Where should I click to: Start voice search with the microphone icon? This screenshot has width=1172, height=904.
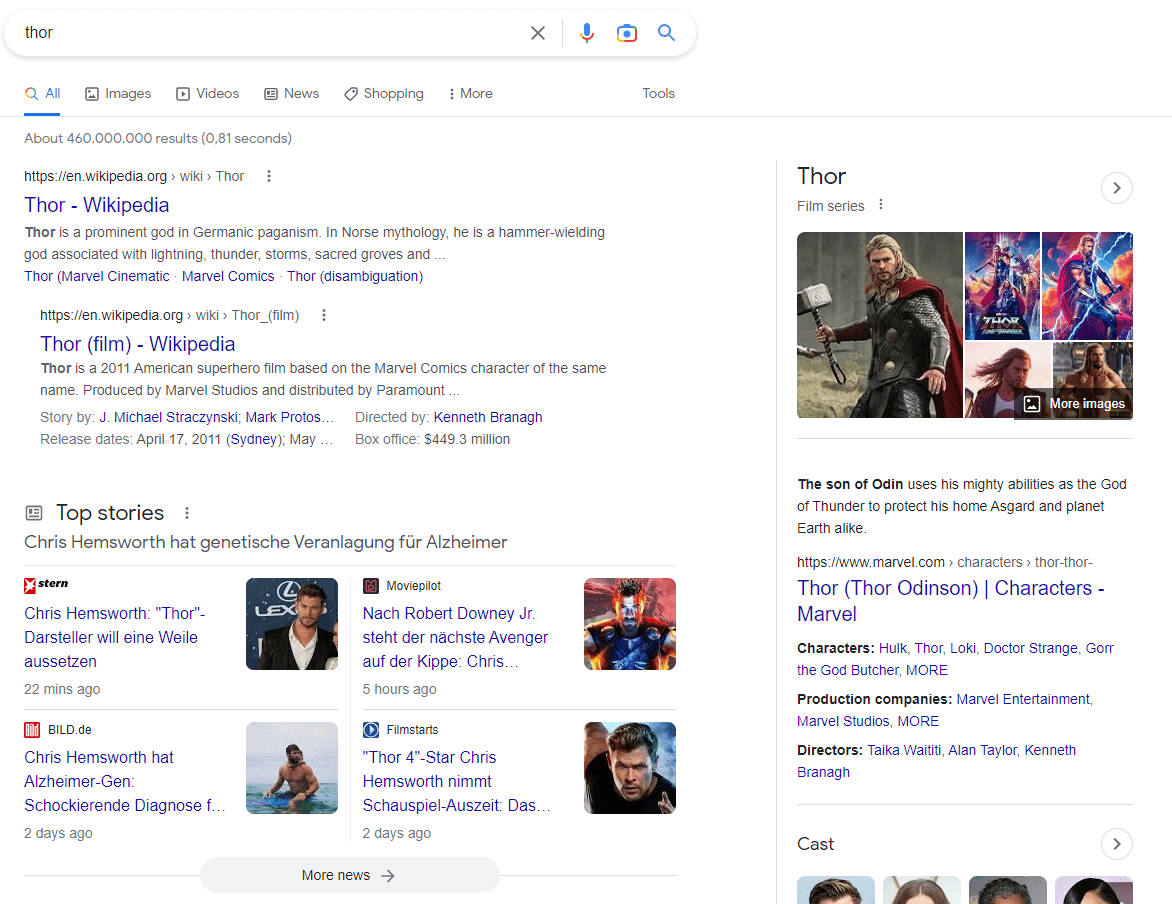pyautogui.click(x=587, y=33)
